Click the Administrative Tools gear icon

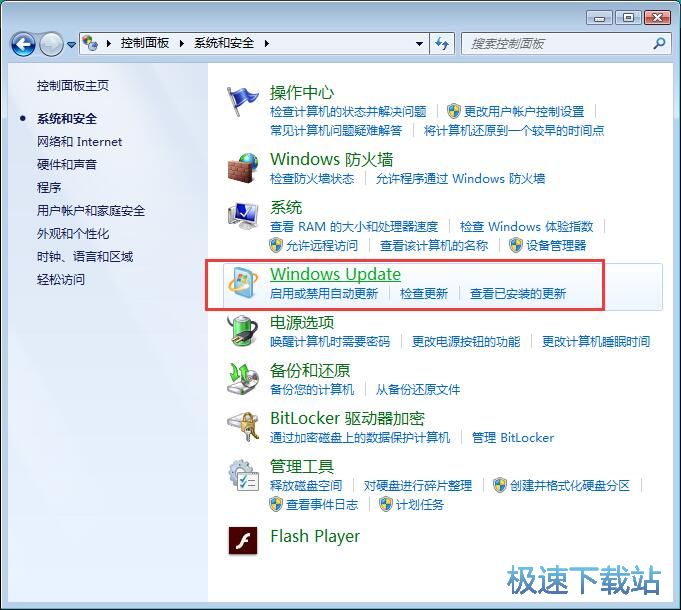point(243,475)
